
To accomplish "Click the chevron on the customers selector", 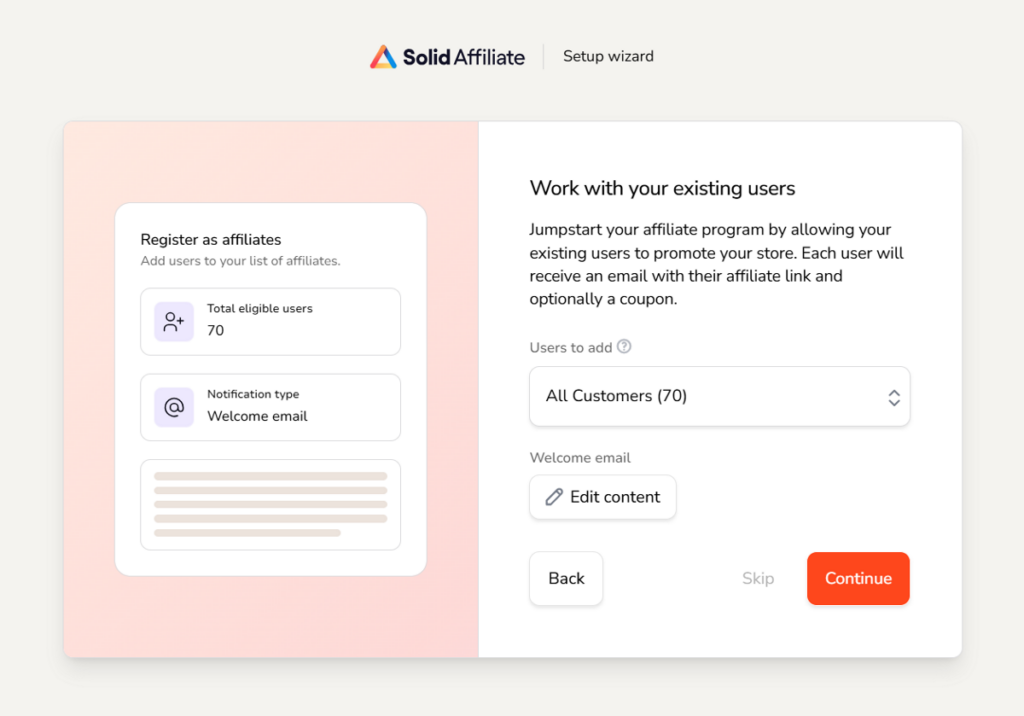I will click(x=894, y=396).
